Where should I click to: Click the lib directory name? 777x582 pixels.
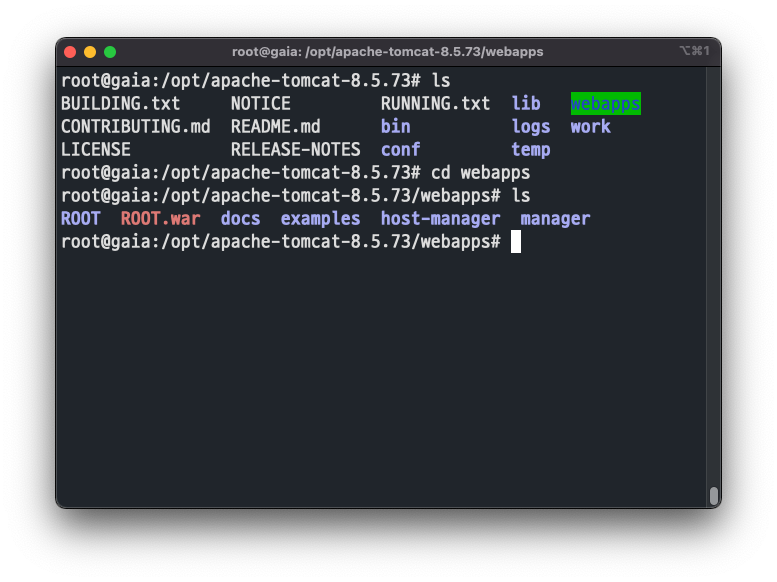click(526, 104)
